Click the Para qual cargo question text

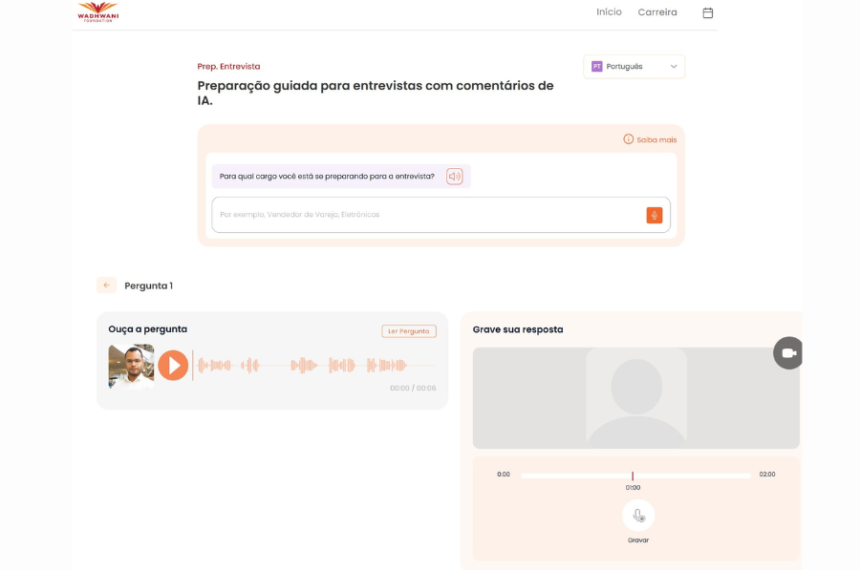click(327, 177)
